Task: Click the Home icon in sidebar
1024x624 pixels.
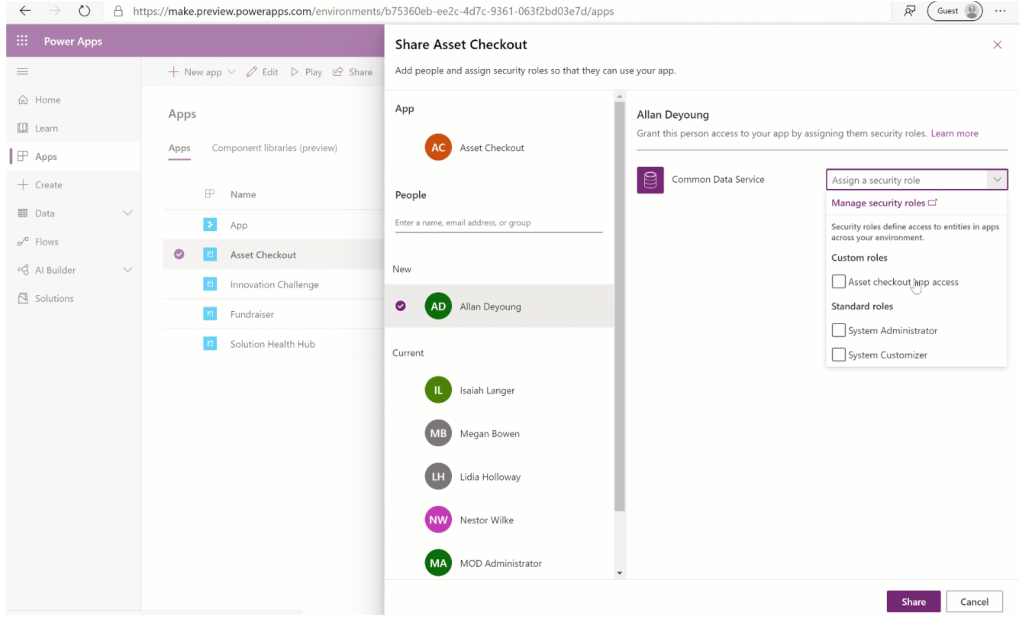Action: point(23,100)
